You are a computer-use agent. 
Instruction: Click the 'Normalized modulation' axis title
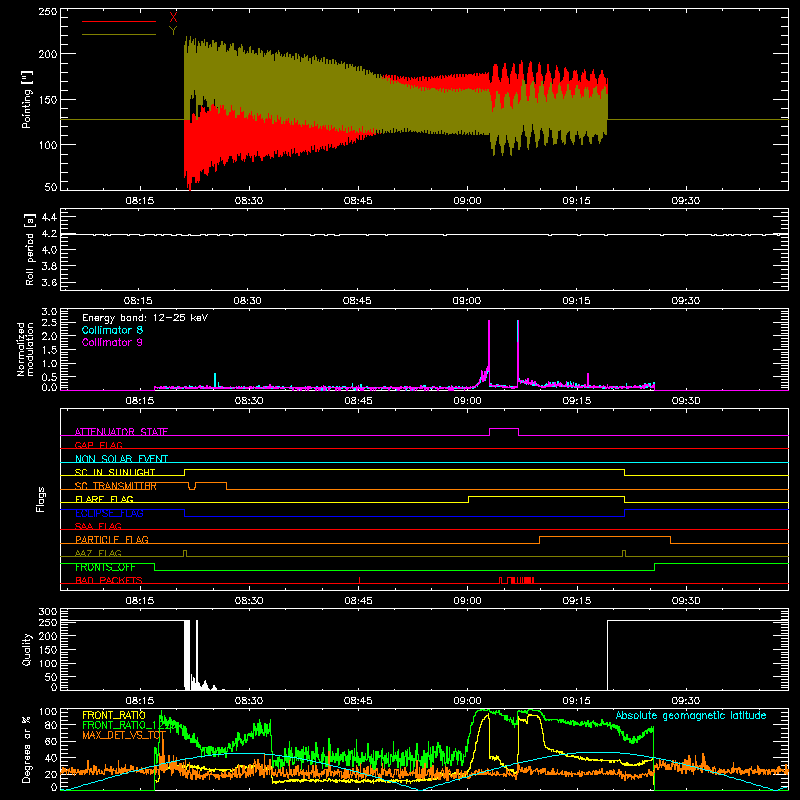coord(26,349)
